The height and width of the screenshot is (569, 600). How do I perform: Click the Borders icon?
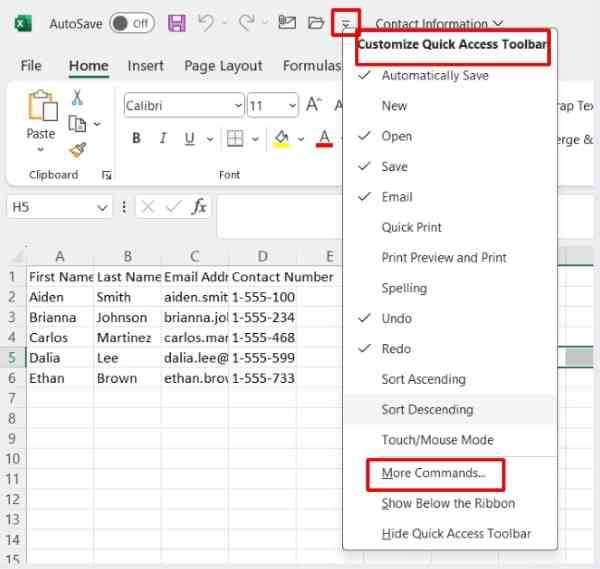pos(235,139)
